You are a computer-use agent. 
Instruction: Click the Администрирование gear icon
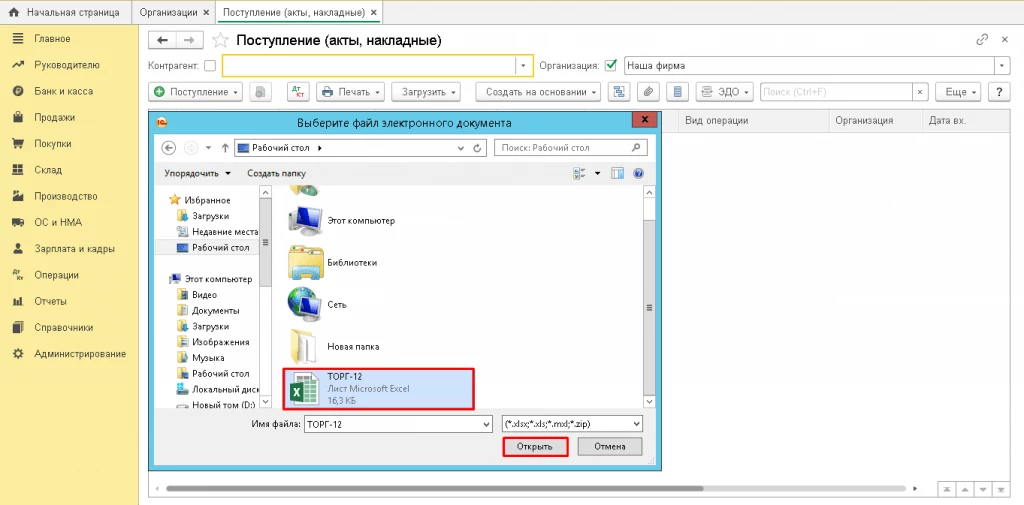(x=18, y=353)
